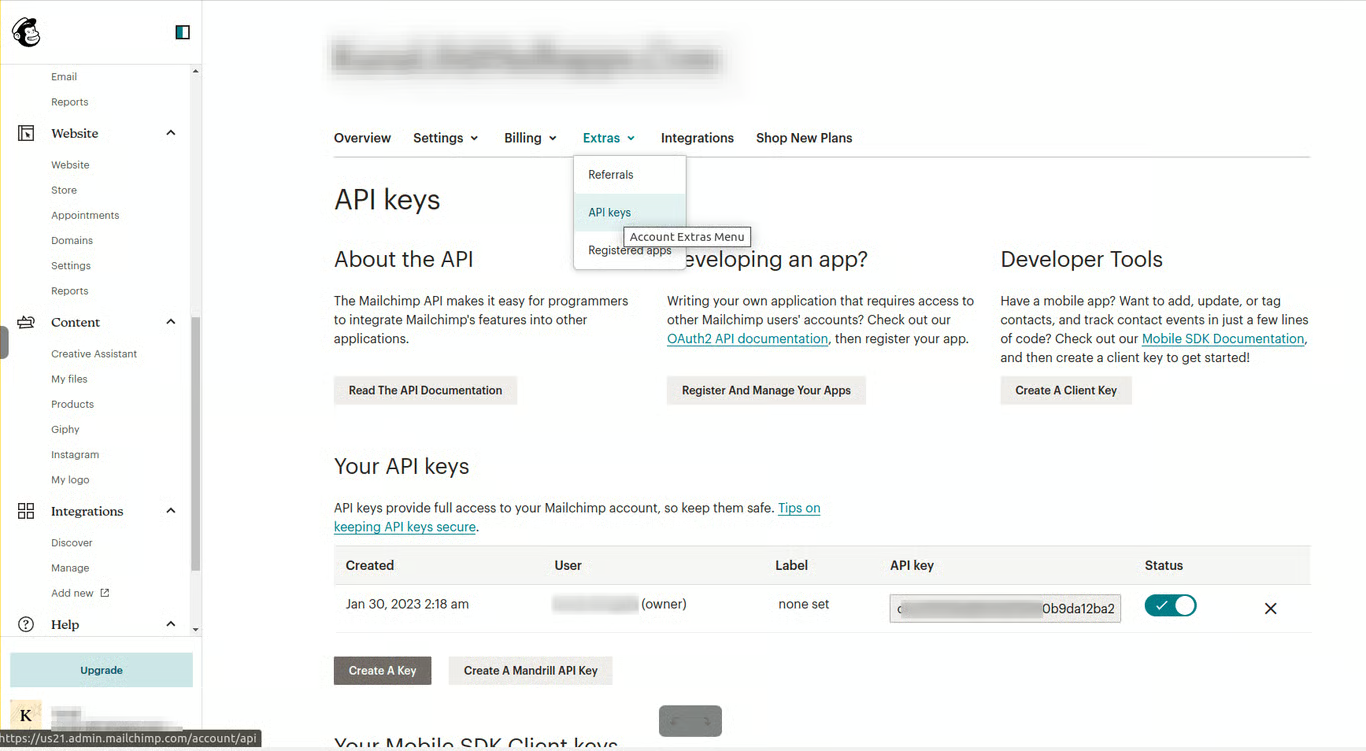
Task: Click Create A Mandrill API Key button
Action: pyautogui.click(x=530, y=670)
